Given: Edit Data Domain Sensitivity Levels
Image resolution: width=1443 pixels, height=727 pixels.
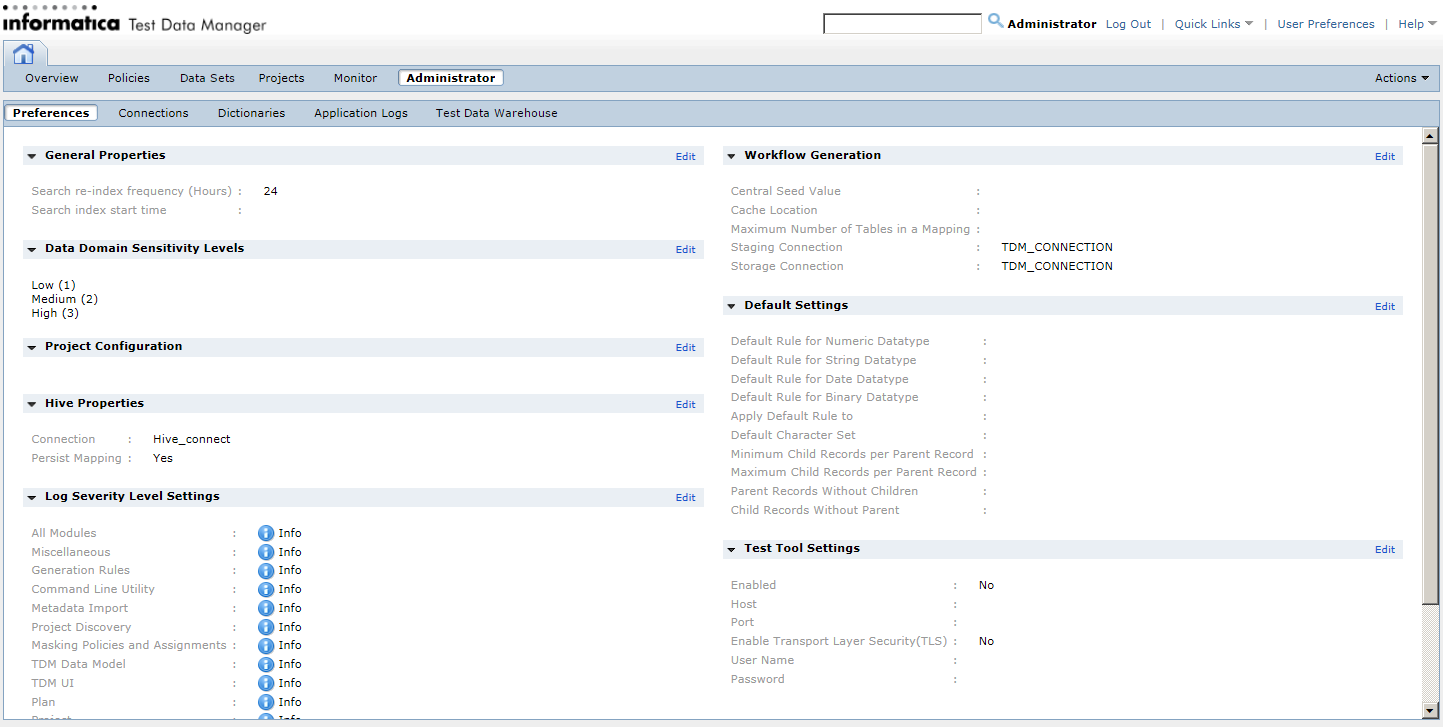Looking at the screenshot, I should pyautogui.click(x=685, y=250).
